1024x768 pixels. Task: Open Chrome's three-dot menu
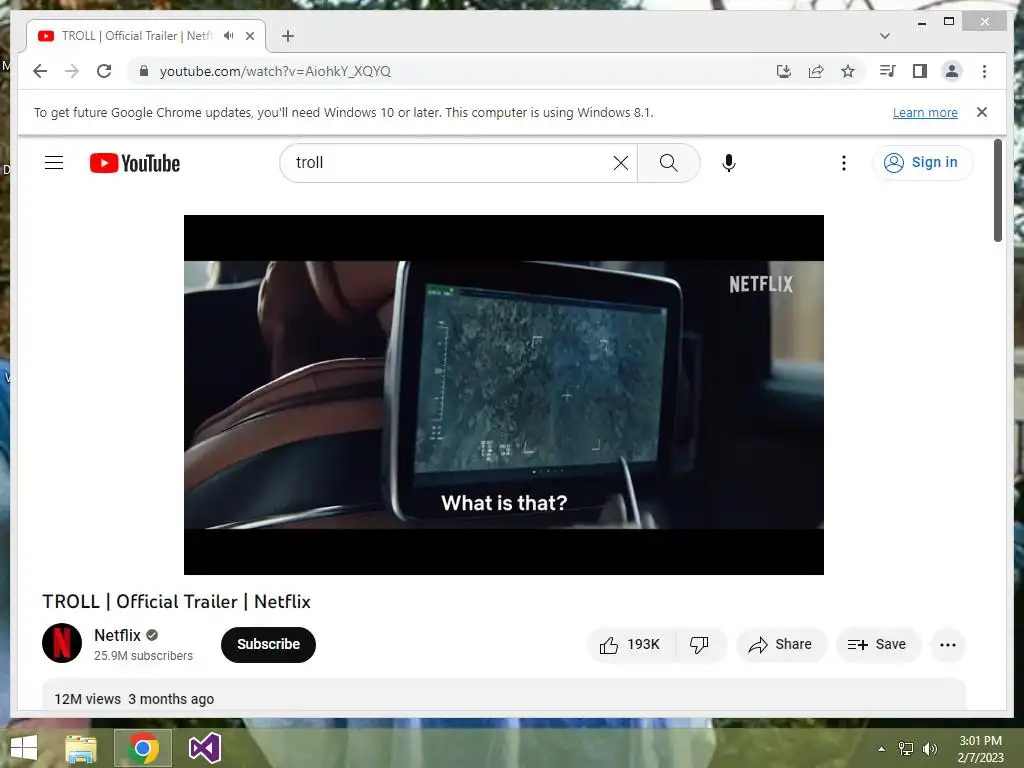pyautogui.click(x=984, y=71)
